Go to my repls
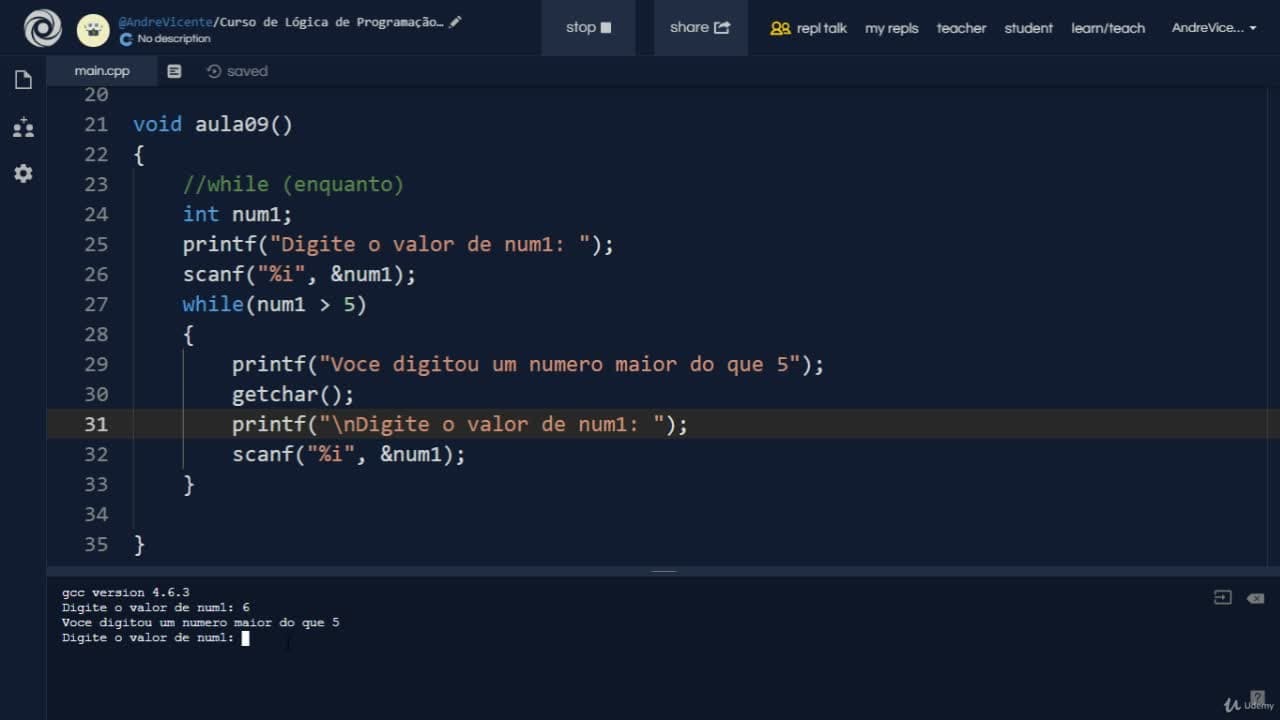Screen dimensions: 1280x720 click(891, 28)
